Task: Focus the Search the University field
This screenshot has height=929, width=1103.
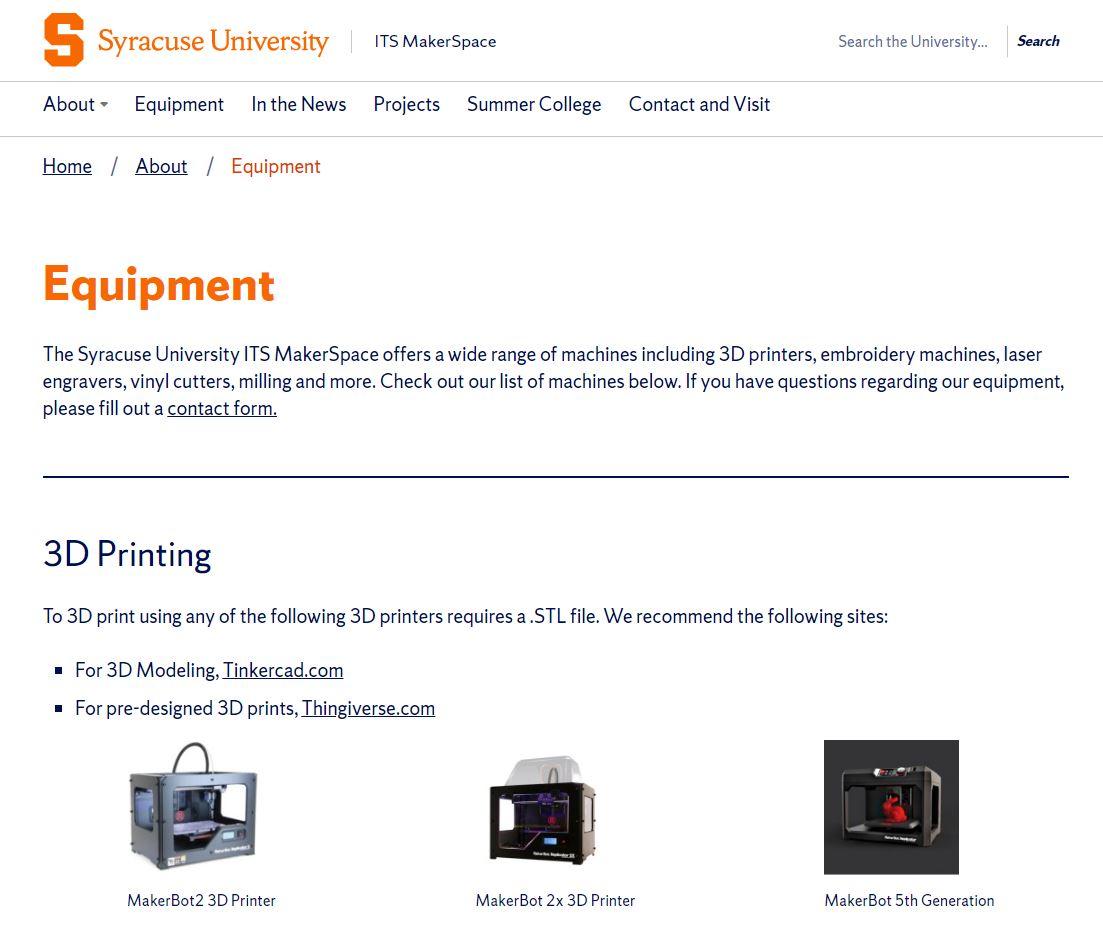Action: [x=912, y=41]
